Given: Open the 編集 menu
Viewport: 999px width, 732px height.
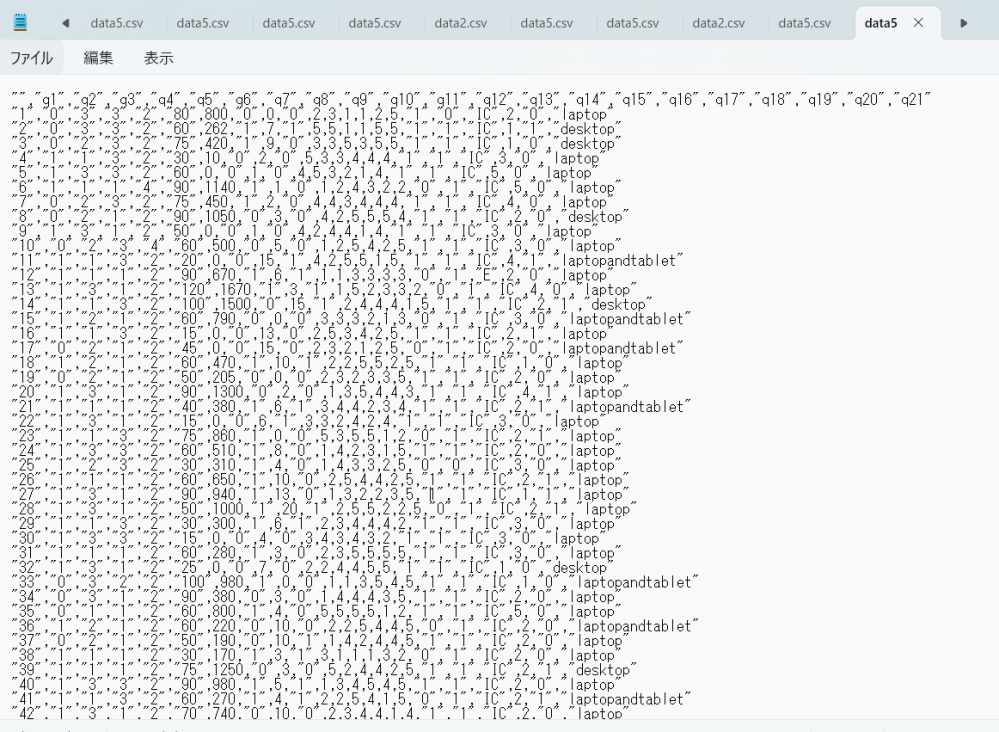Looking at the screenshot, I should coord(98,58).
